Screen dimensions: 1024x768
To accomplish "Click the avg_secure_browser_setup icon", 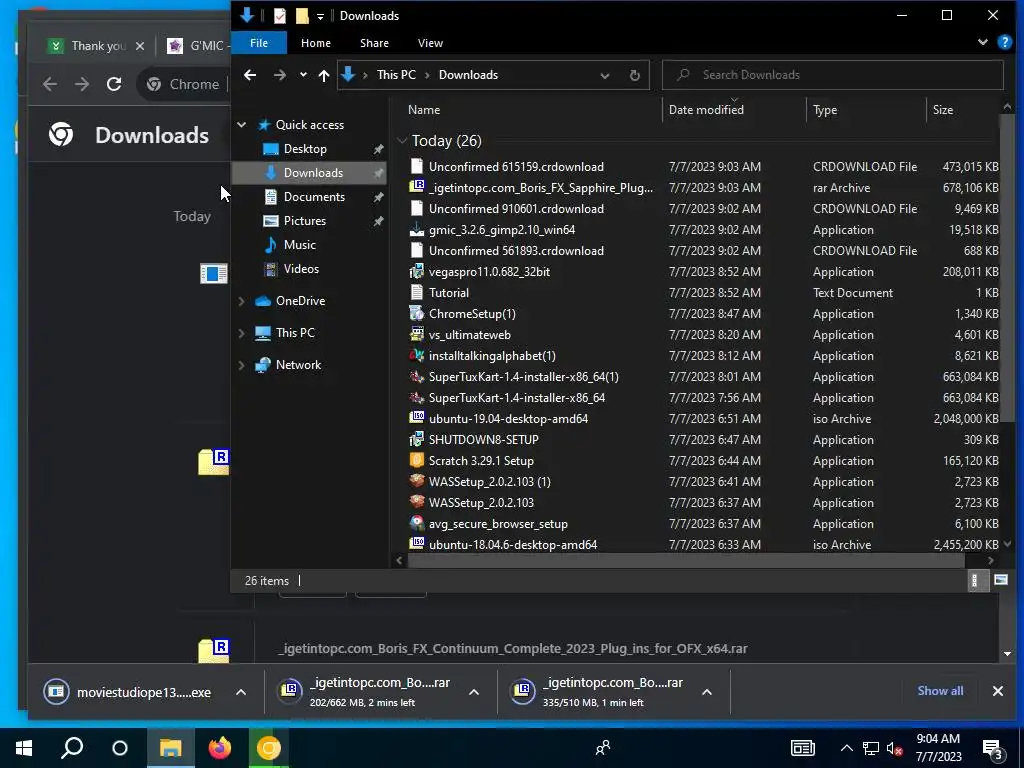I will pos(417,524).
